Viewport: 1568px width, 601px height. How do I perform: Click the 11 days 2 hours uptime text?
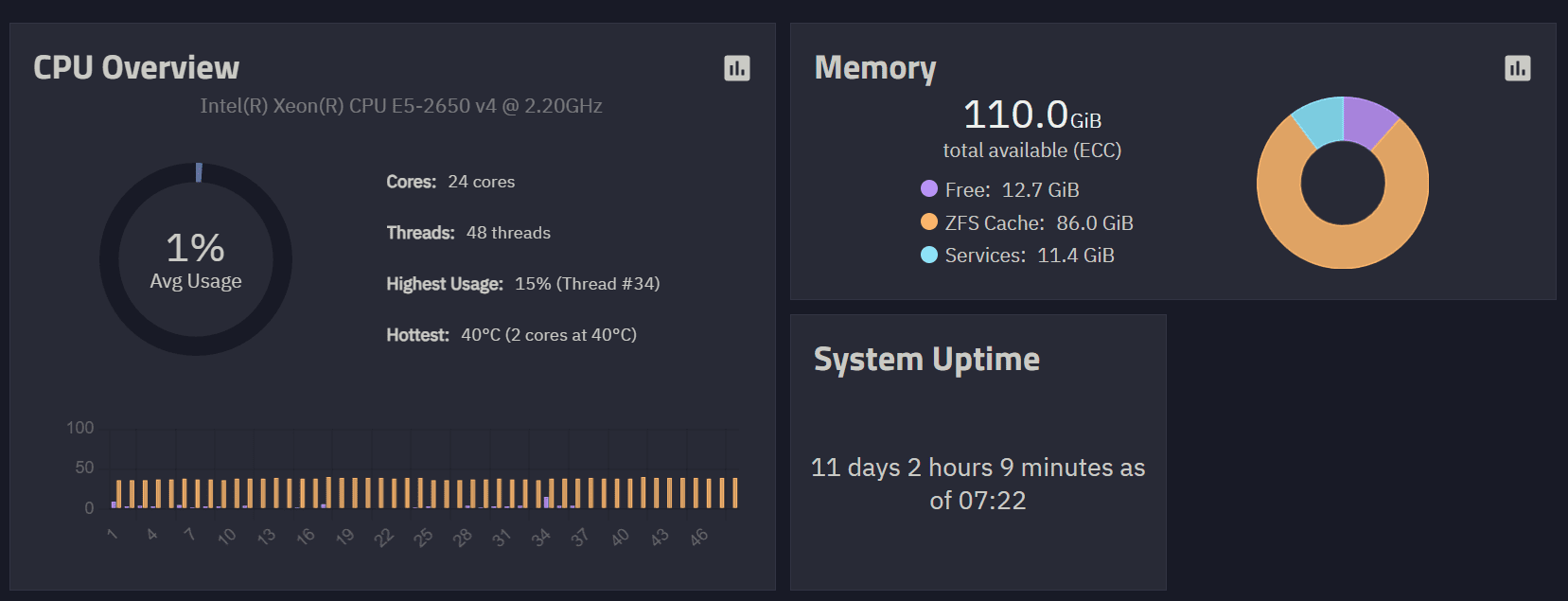click(978, 484)
